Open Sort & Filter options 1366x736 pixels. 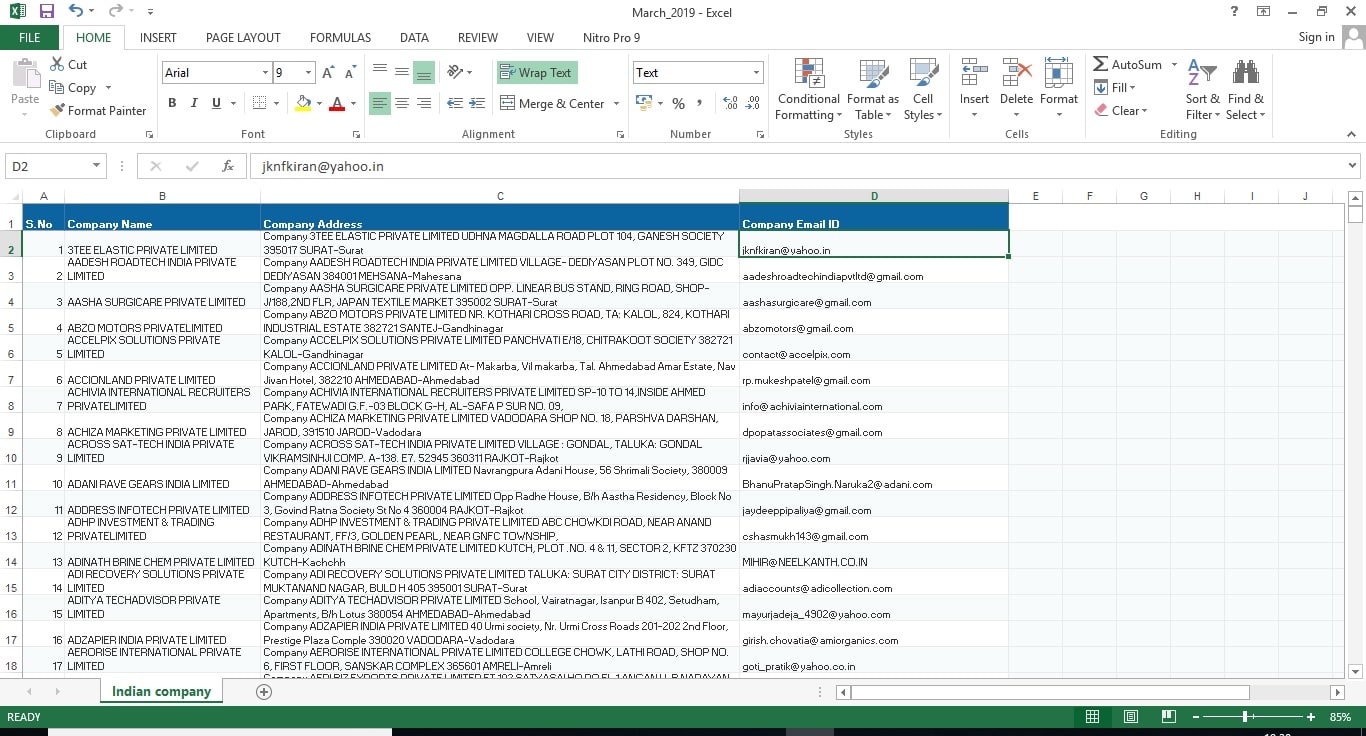click(x=1202, y=90)
